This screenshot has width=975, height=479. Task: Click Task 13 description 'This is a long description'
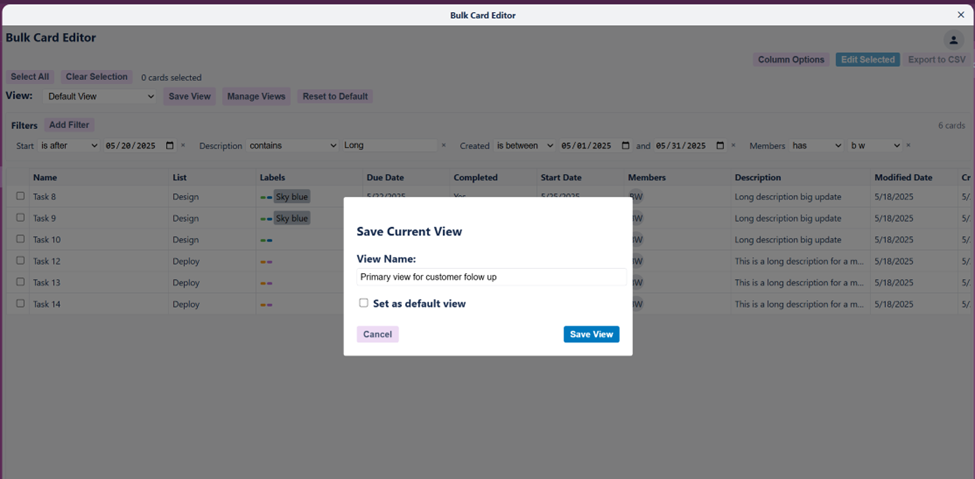tap(799, 282)
